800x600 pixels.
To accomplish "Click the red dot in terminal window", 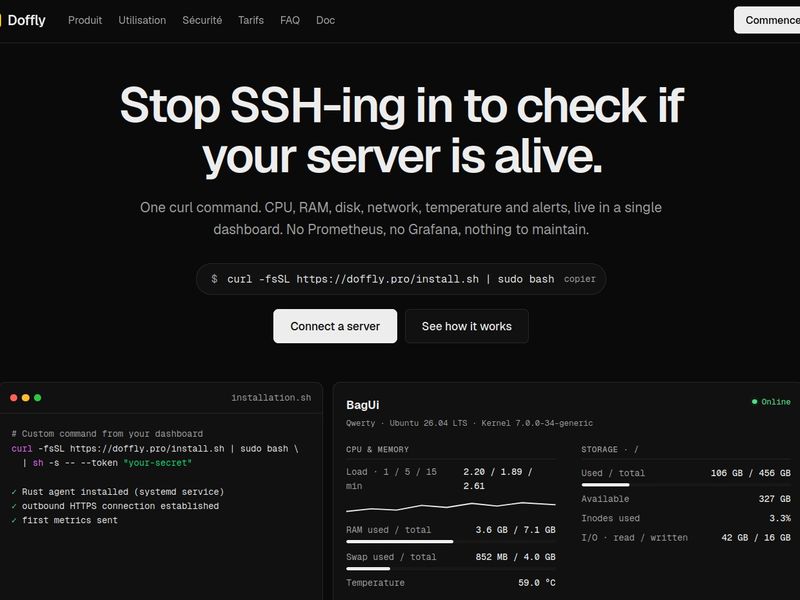I will pyautogui.click(x=14, y=397).
